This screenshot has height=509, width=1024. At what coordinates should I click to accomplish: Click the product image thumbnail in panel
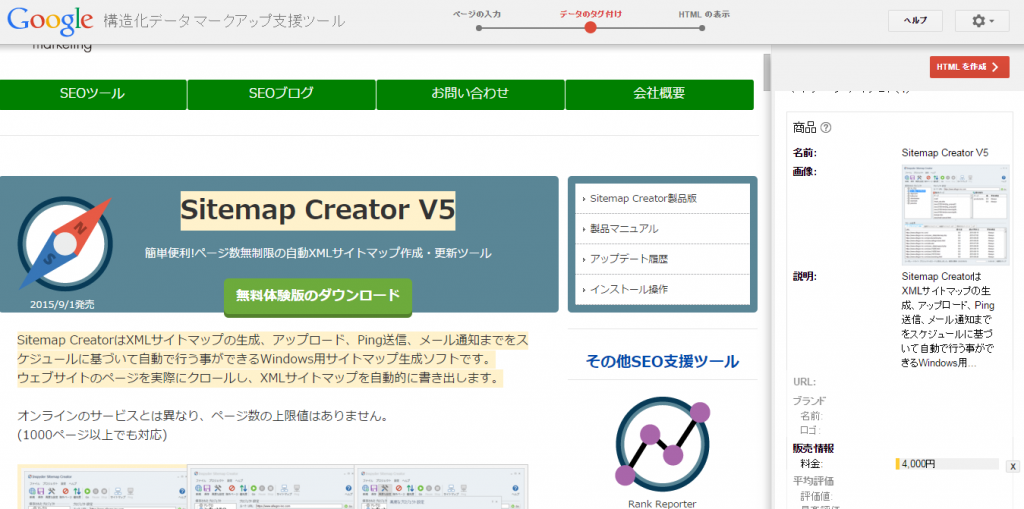coord(955,215)
